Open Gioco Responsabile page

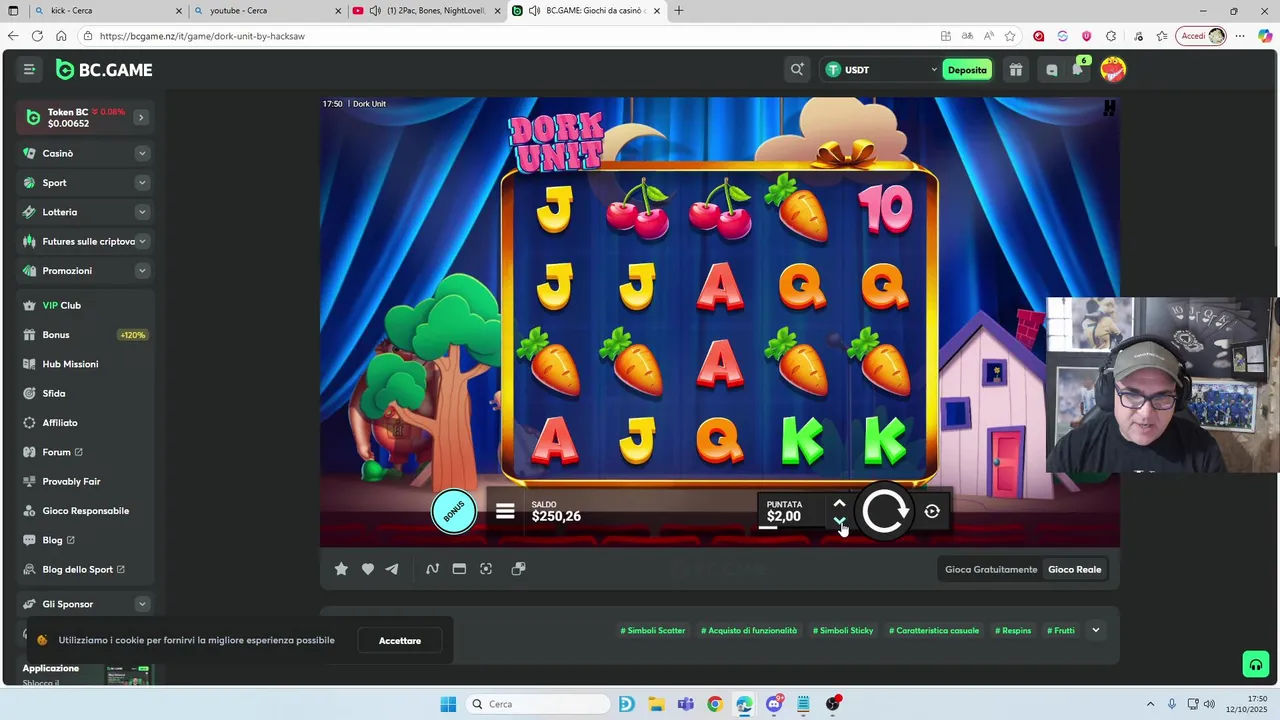click(86, 511)
